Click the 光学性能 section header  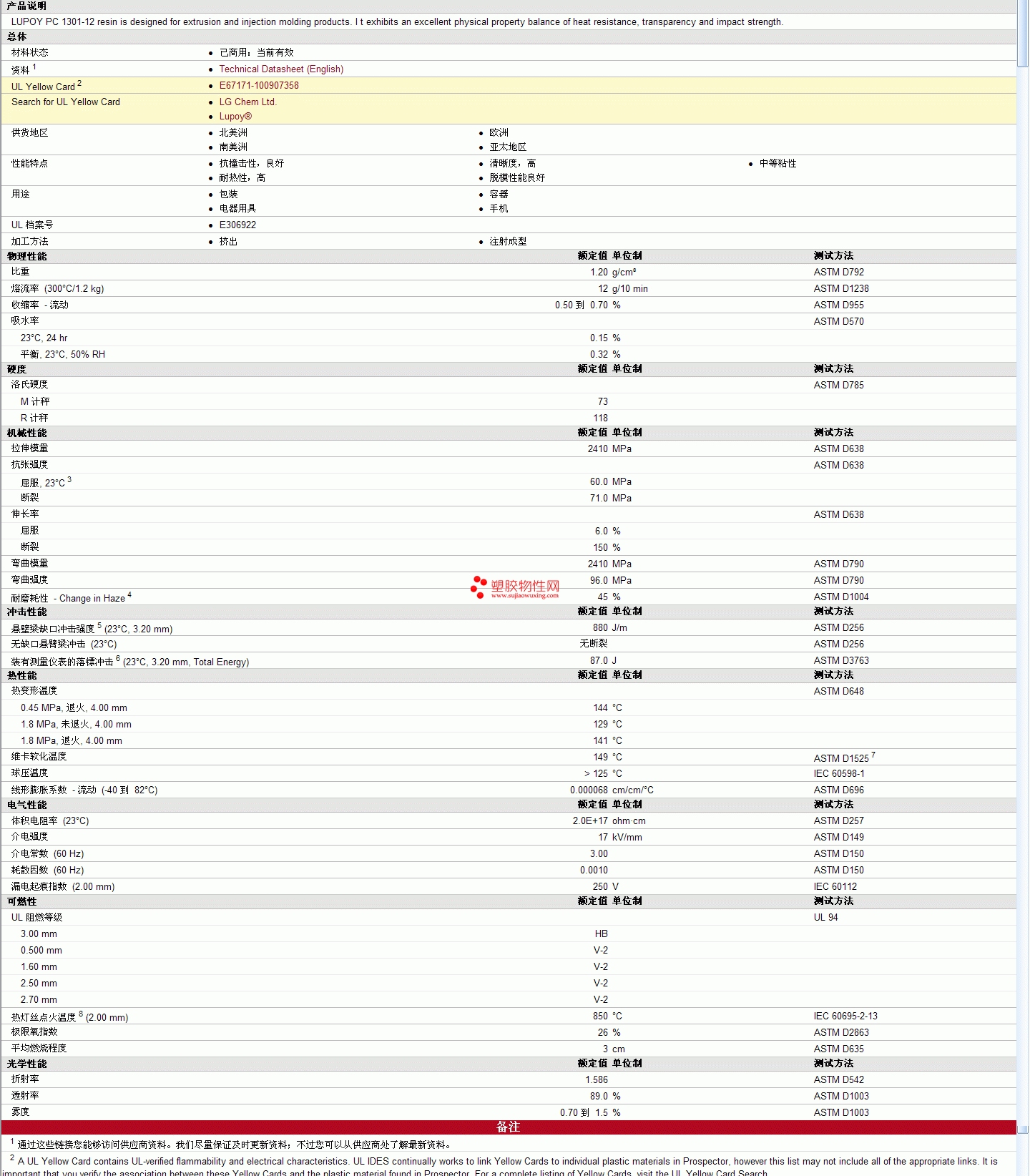click(26, 1064)
